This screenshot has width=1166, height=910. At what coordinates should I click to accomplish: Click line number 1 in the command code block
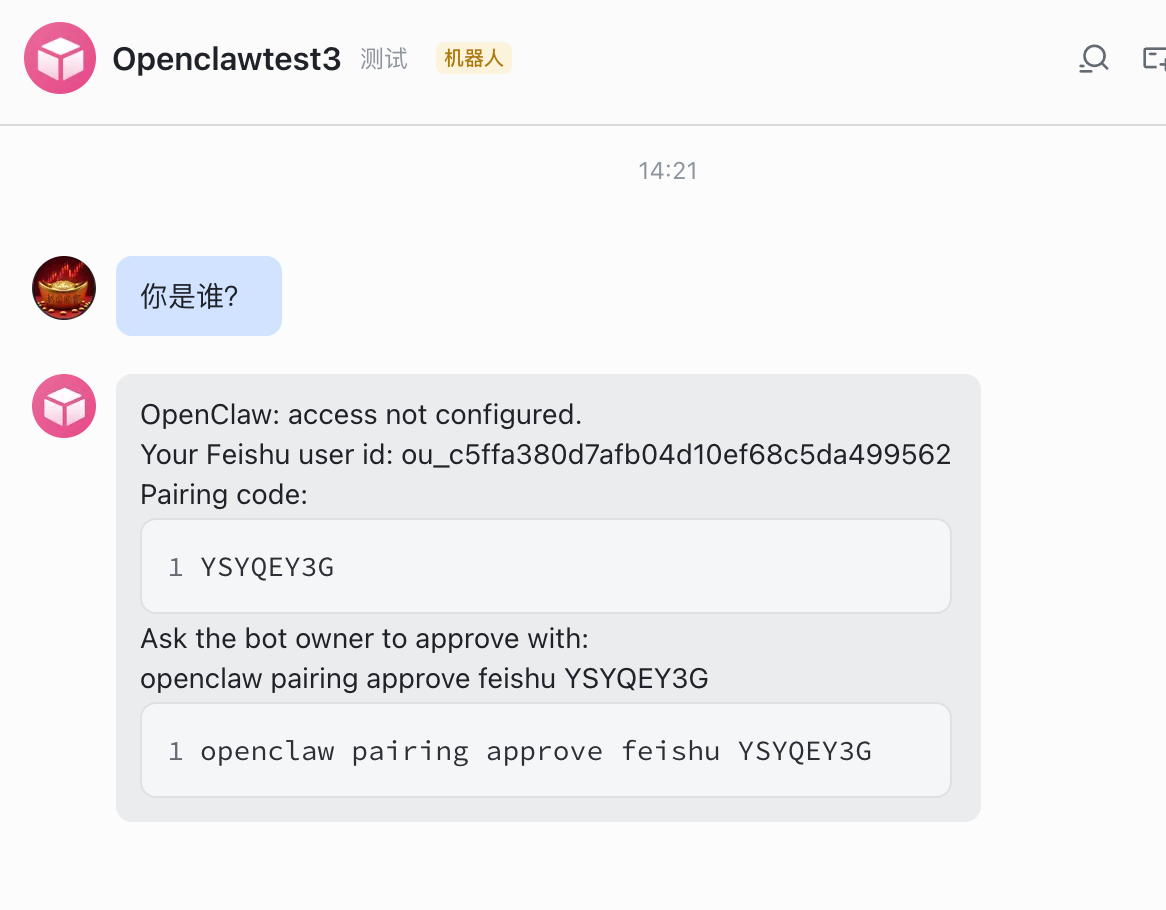click(176, 752)
